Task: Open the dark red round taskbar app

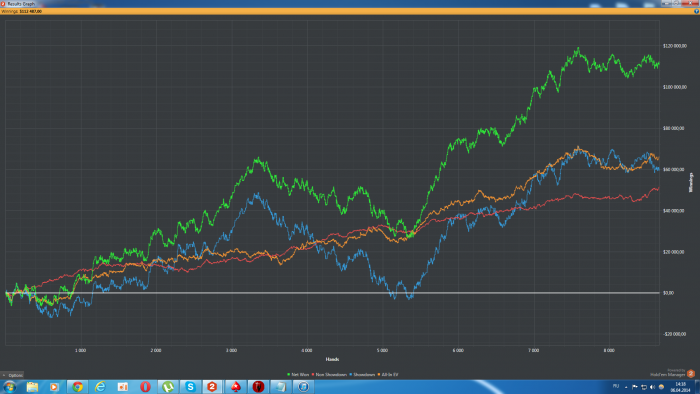Action: point(258,387)
